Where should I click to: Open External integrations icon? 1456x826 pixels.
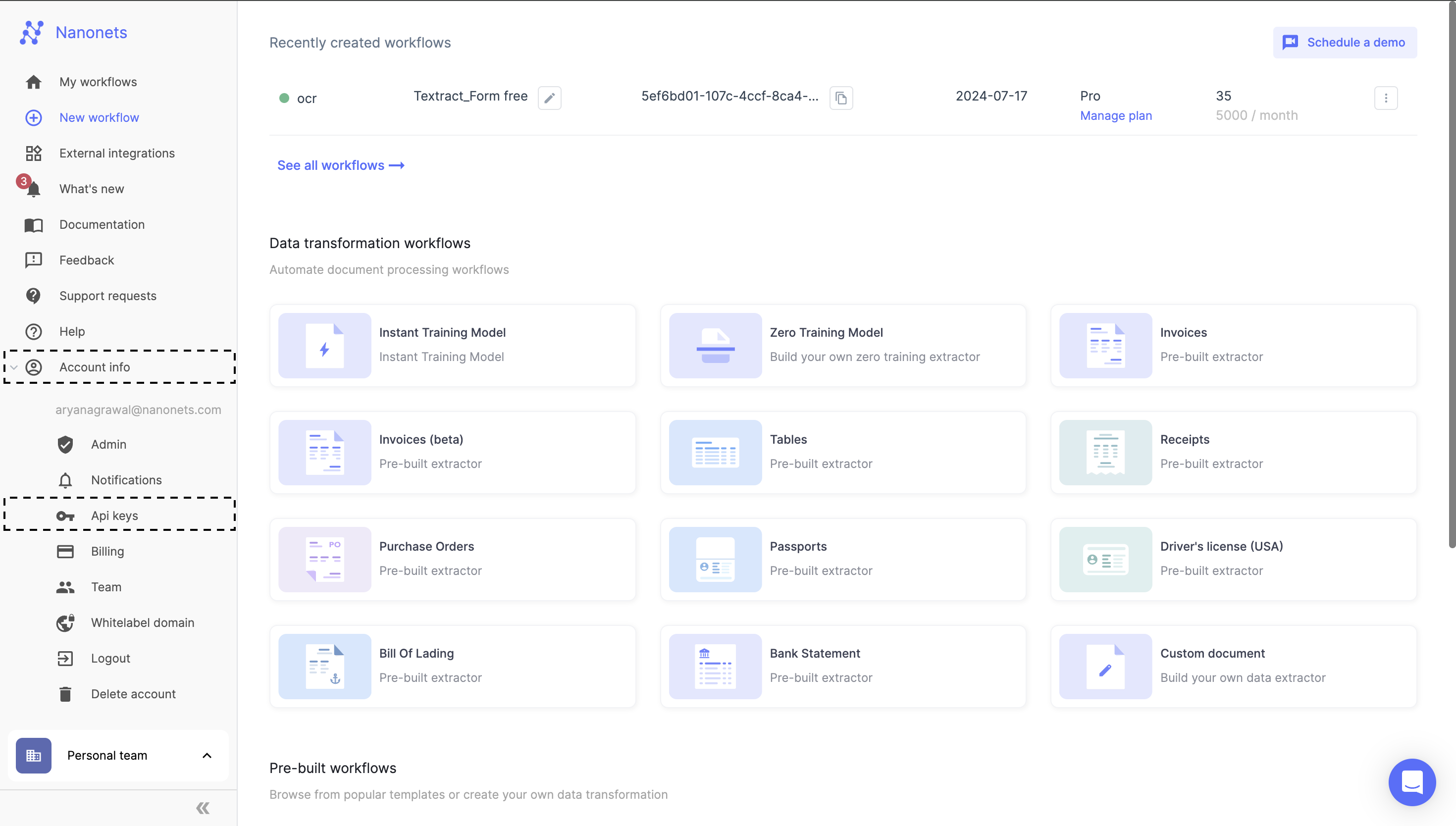click(34, 153)
